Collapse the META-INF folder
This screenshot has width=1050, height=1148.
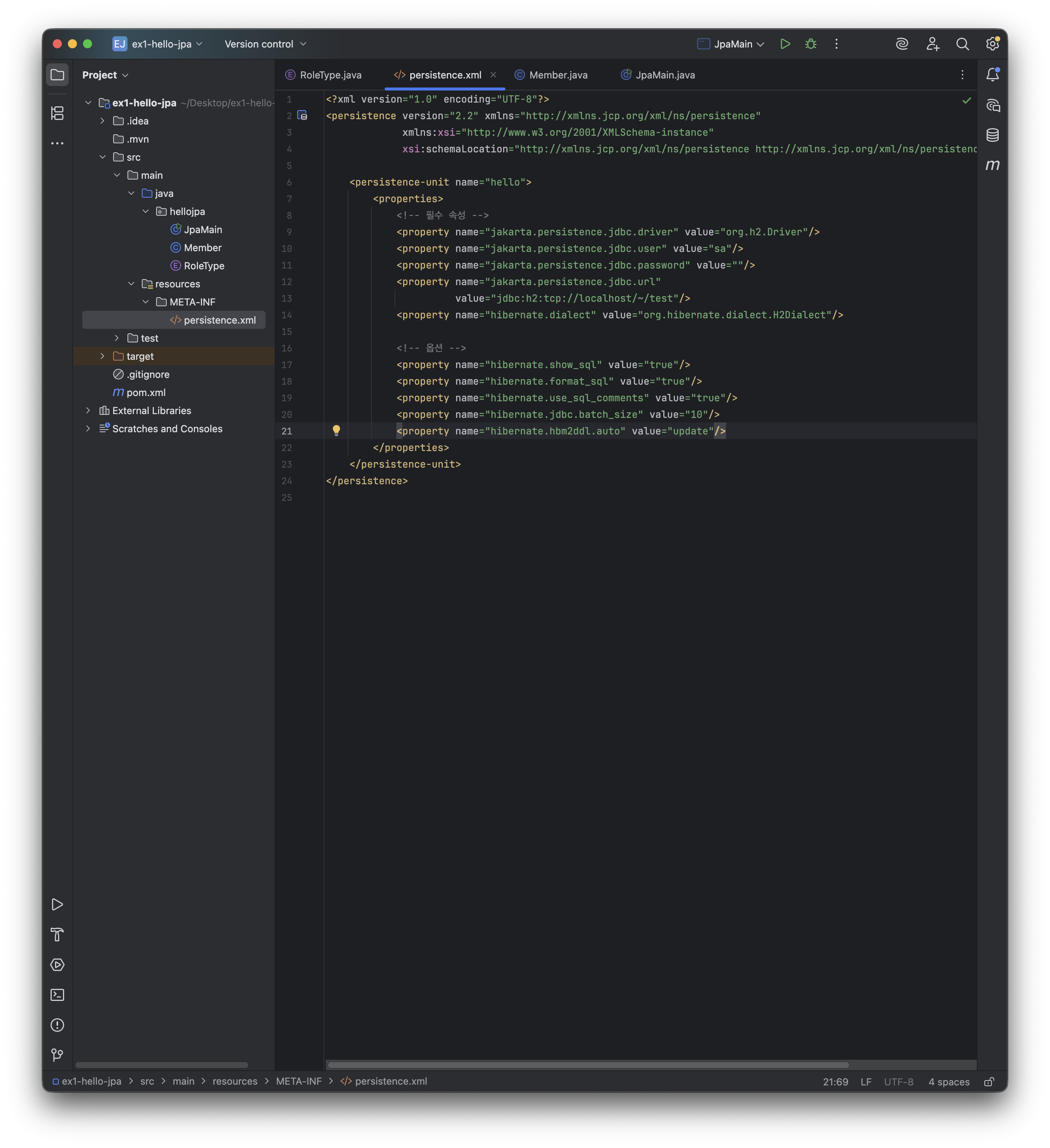point(145,302)
